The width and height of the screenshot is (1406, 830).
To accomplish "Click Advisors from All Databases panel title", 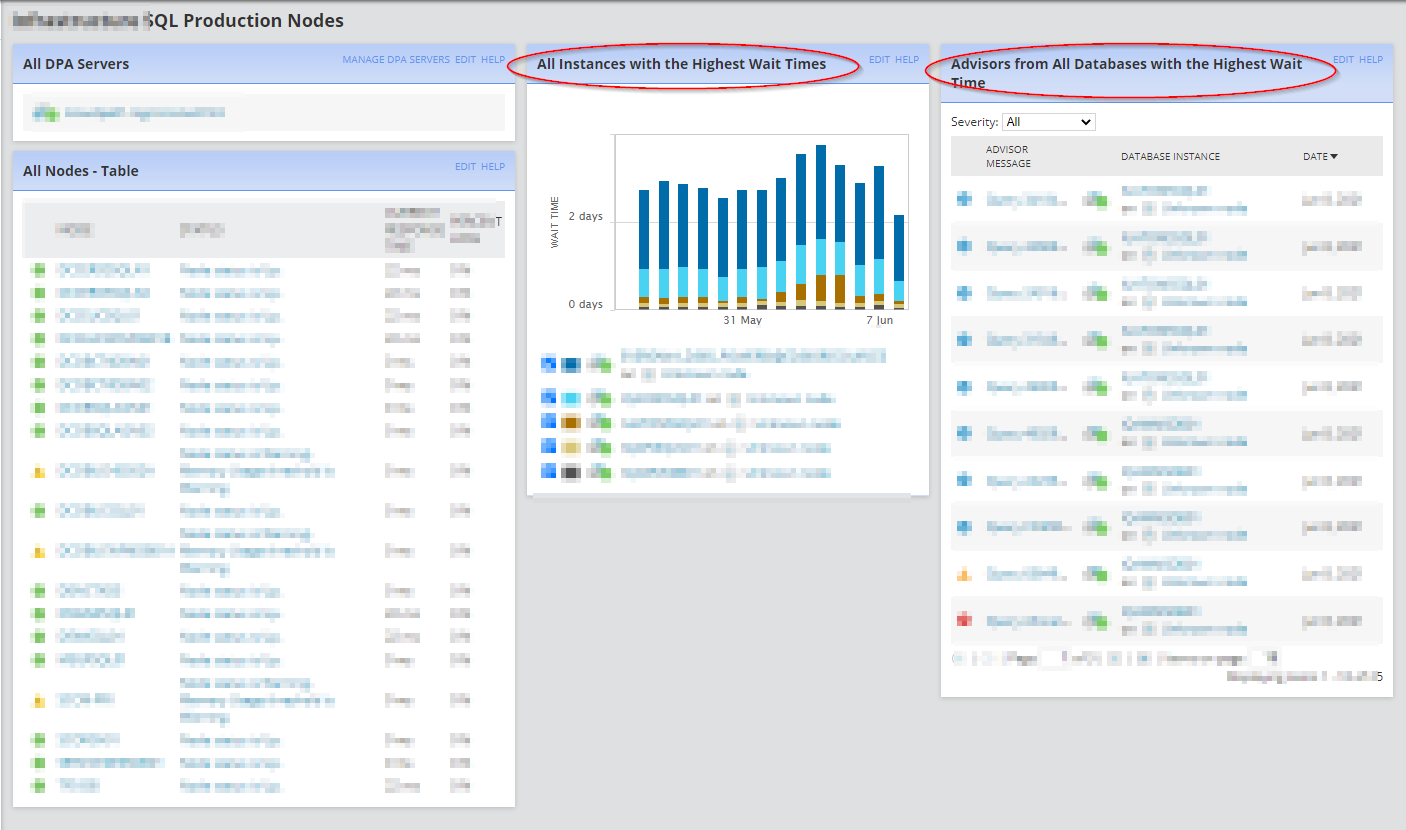I will point(1127,73).
